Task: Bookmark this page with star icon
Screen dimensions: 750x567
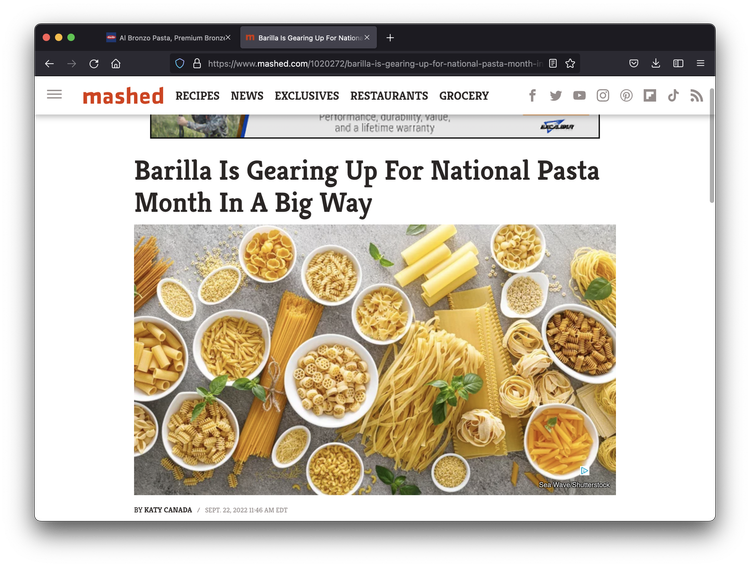Action: (x=570, y=63)
